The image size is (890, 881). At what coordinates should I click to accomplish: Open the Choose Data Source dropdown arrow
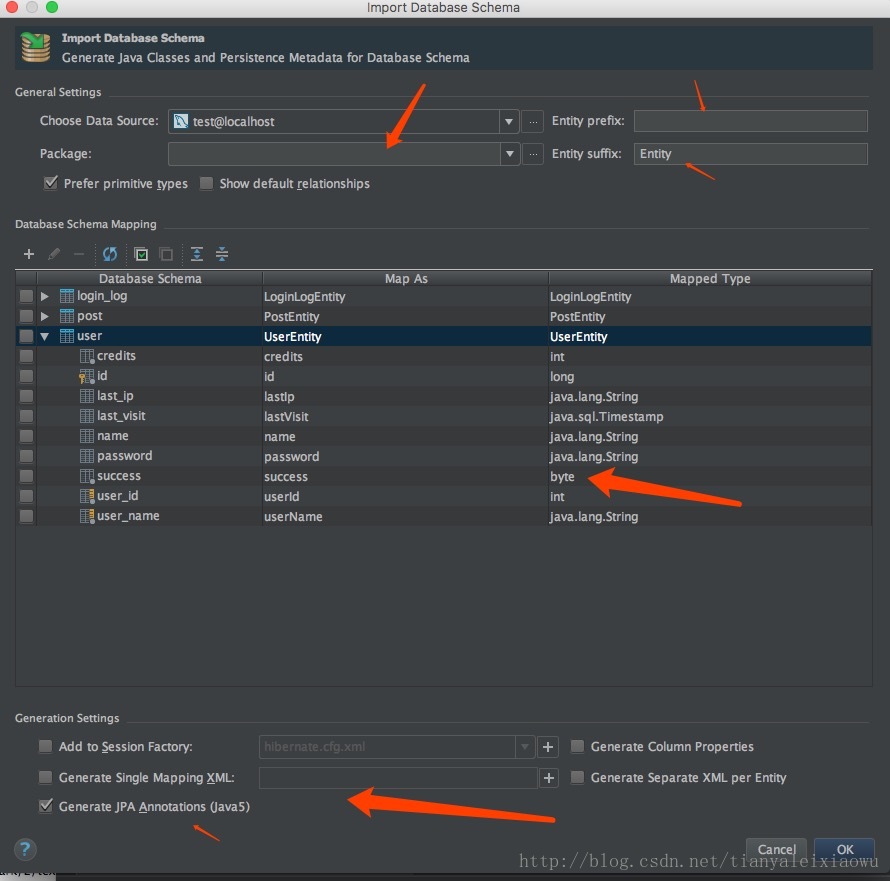[x=509, y=121]
